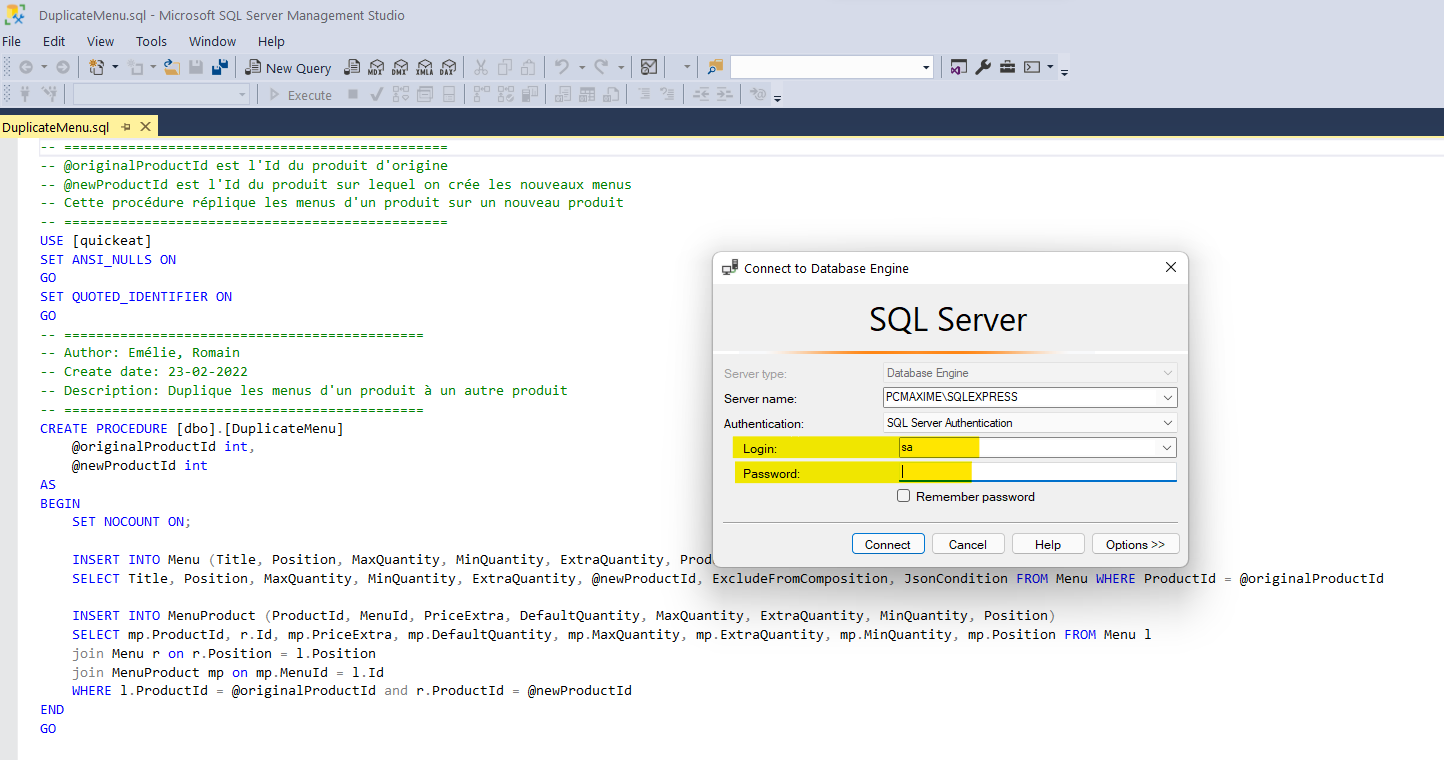The image size is (1444, 760).
Task: Open the Server name dropdown
Action: click(x=1167, y=397)
